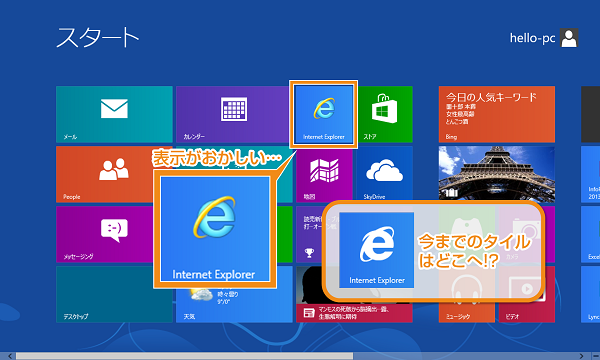
Task: Open the Eiffel Tower travel tile
Action: (x=497, y=174)
